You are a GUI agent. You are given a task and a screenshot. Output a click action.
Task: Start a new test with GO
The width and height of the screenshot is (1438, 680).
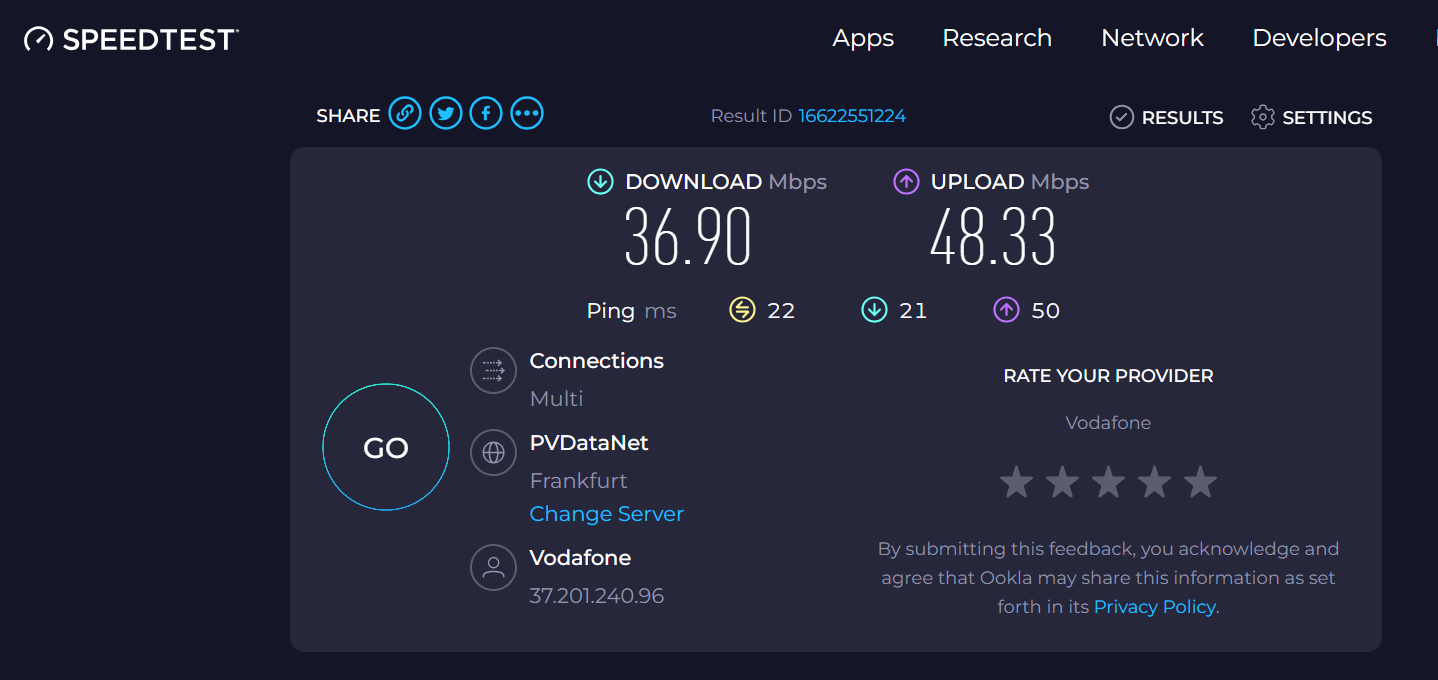coord(386,447)
